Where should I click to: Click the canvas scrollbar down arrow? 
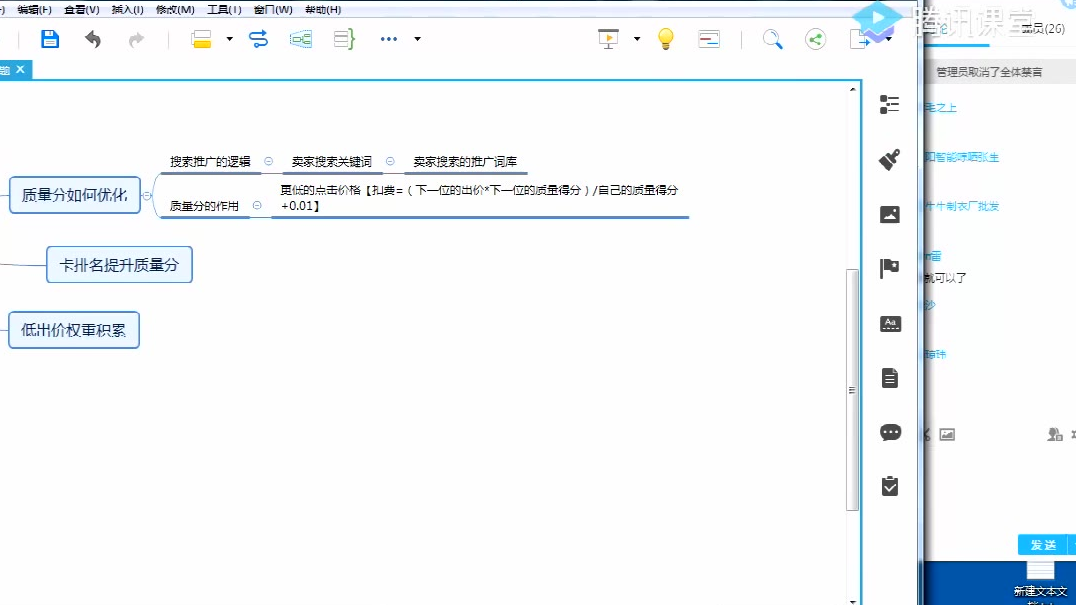point(852,601)
